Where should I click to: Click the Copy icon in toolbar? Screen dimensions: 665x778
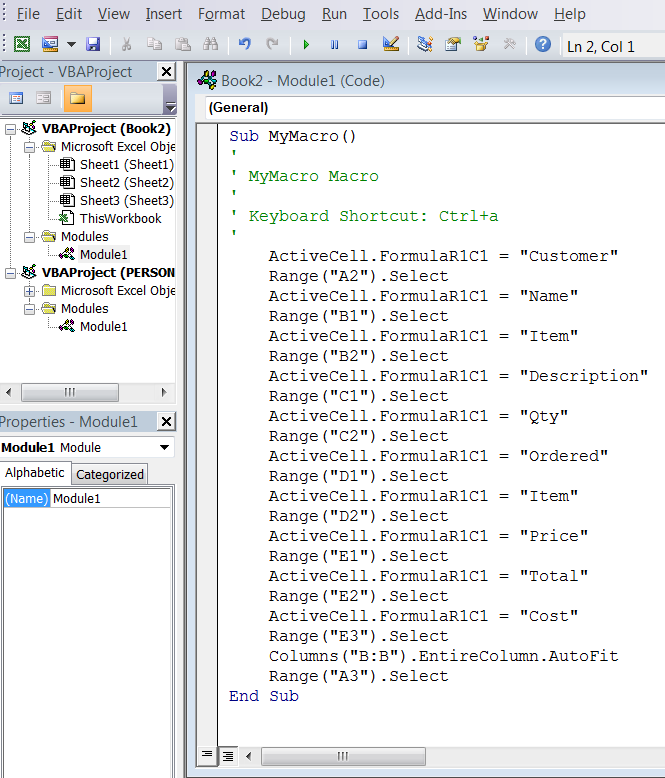tap(154, 45)
